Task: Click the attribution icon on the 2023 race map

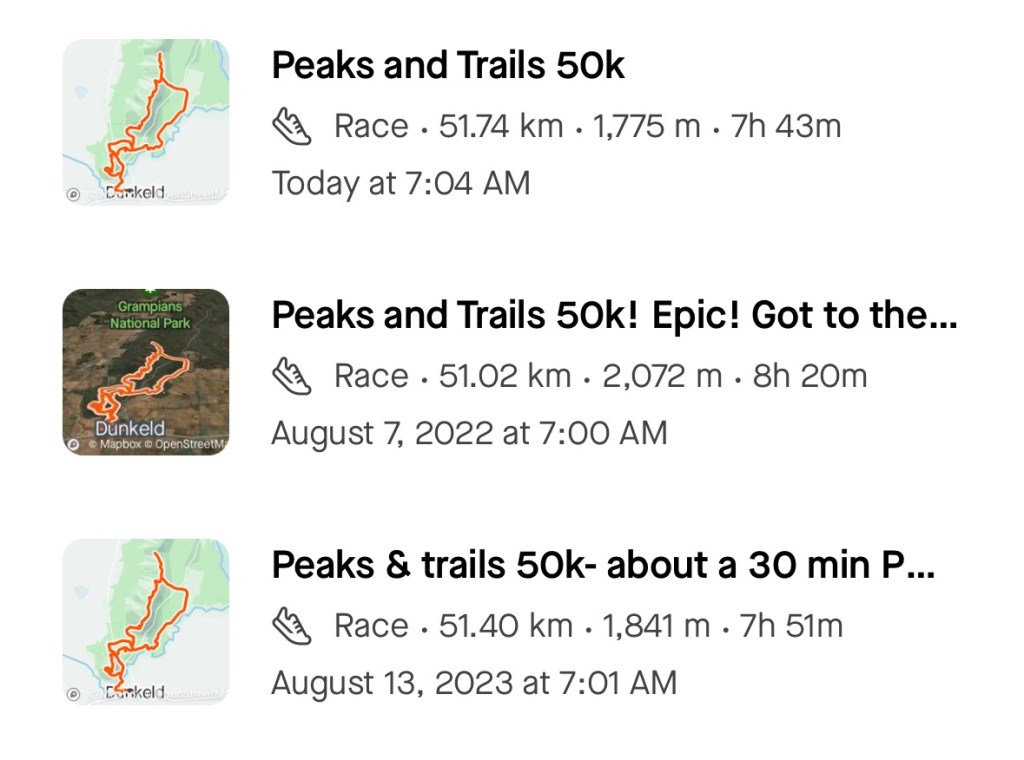Action: (x=73, y=694)
